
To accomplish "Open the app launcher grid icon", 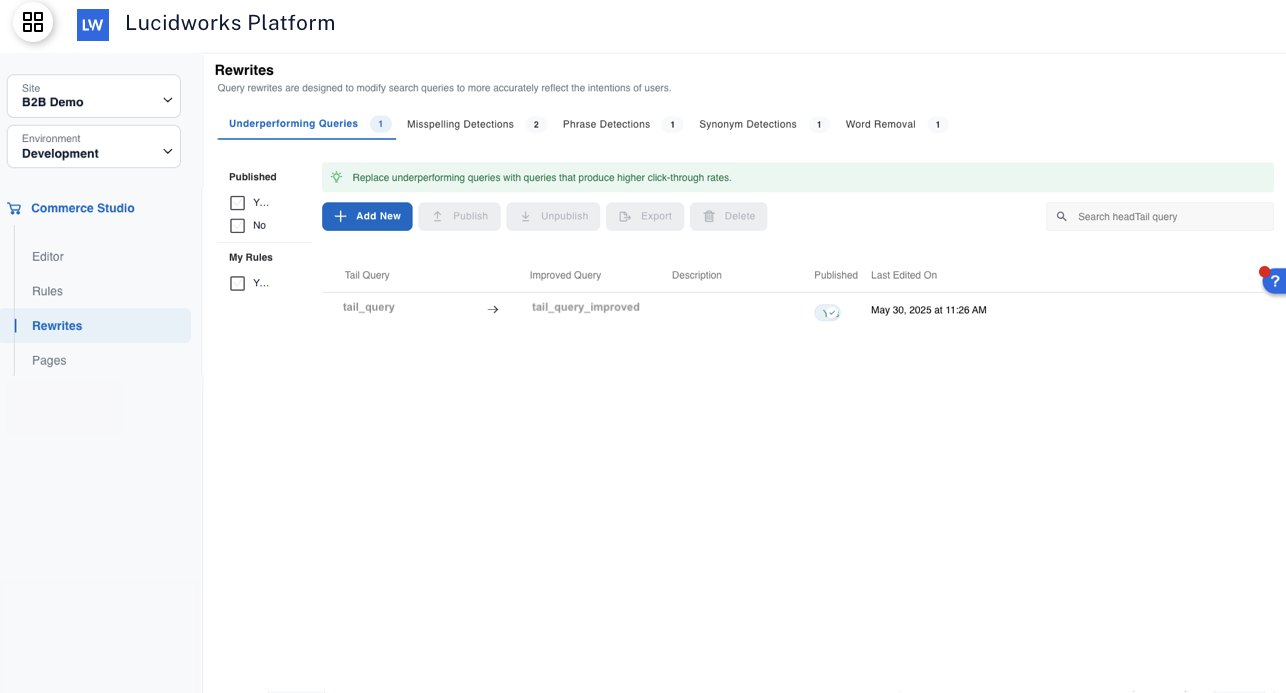I will tap(33, 22).
